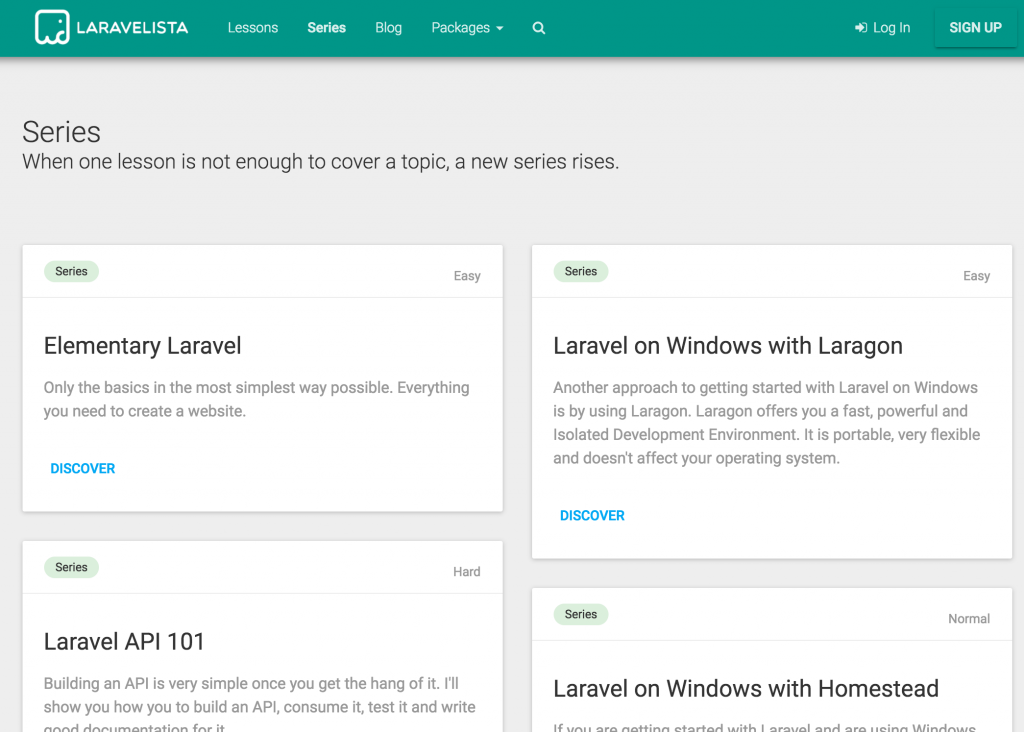Discover the Laravel on Windows with Laragon series
Viewport: 1024px width, 732px height.
point(592,515)
